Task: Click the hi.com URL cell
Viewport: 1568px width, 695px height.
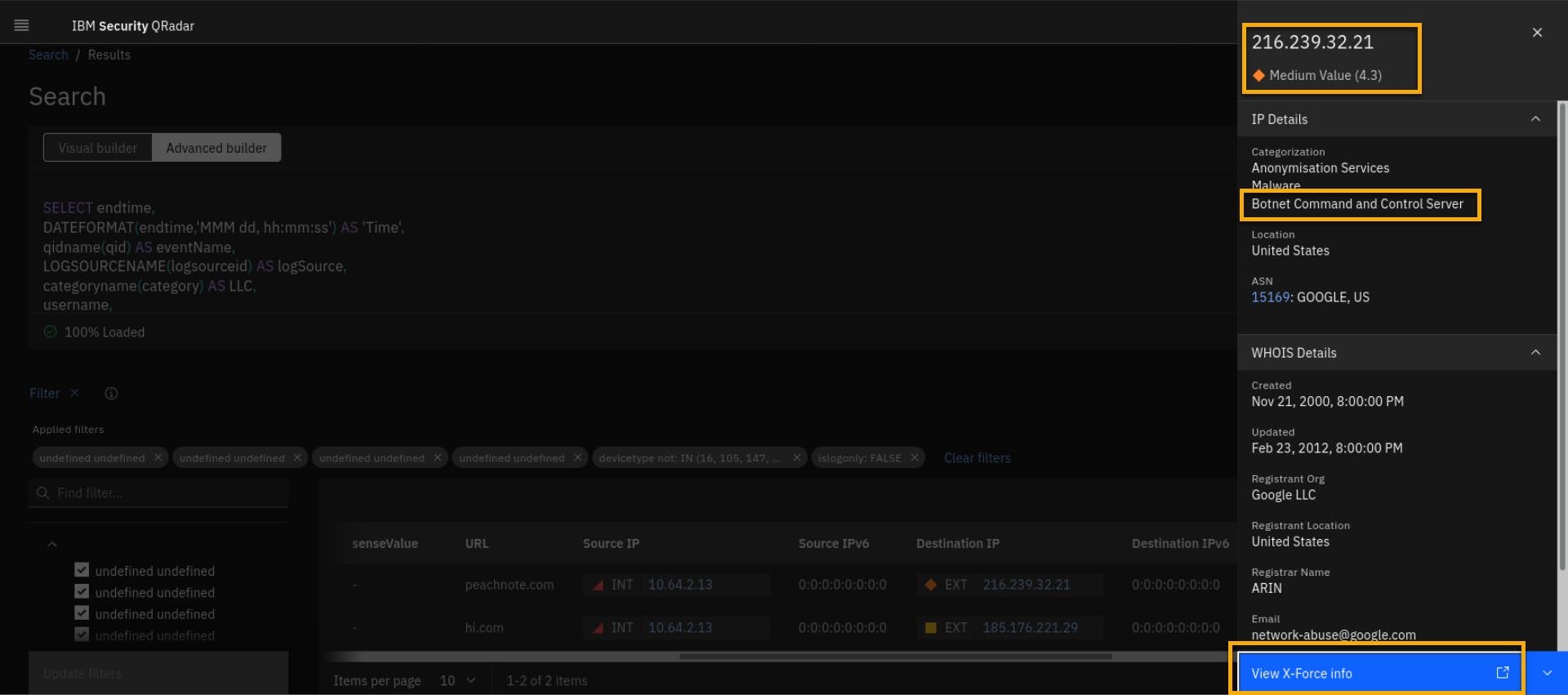Action: pos(483,627)
